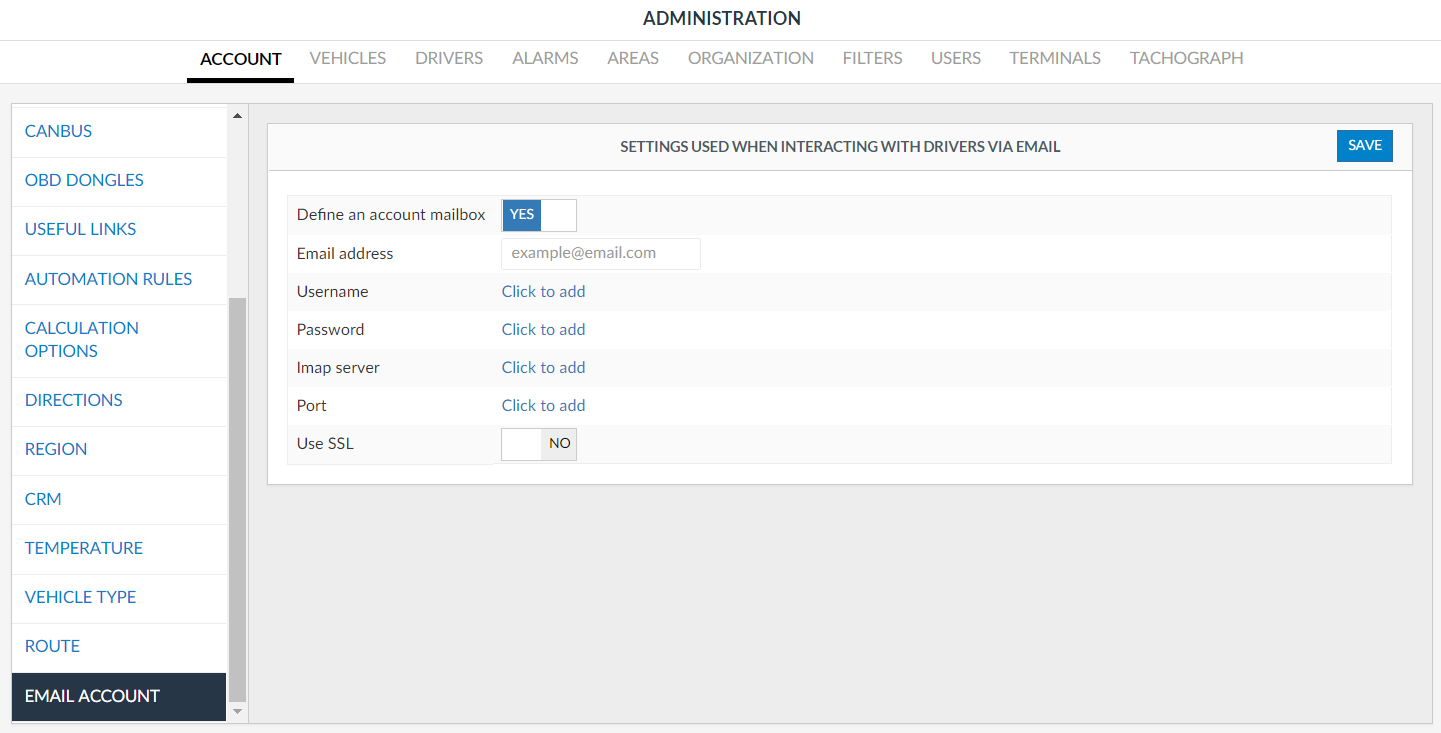The height and width of the screenshot is (733, 1441).
Task: Type in the Email address field
Action: pos(600,254)
